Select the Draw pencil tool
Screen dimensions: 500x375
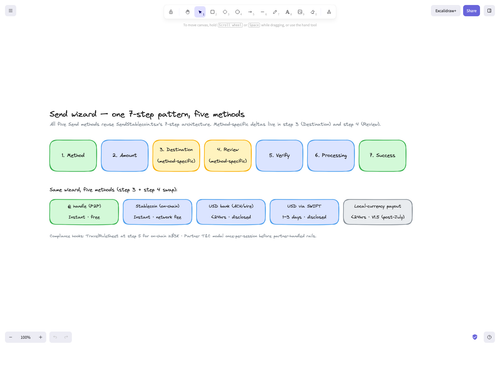[x=275, y=12]
